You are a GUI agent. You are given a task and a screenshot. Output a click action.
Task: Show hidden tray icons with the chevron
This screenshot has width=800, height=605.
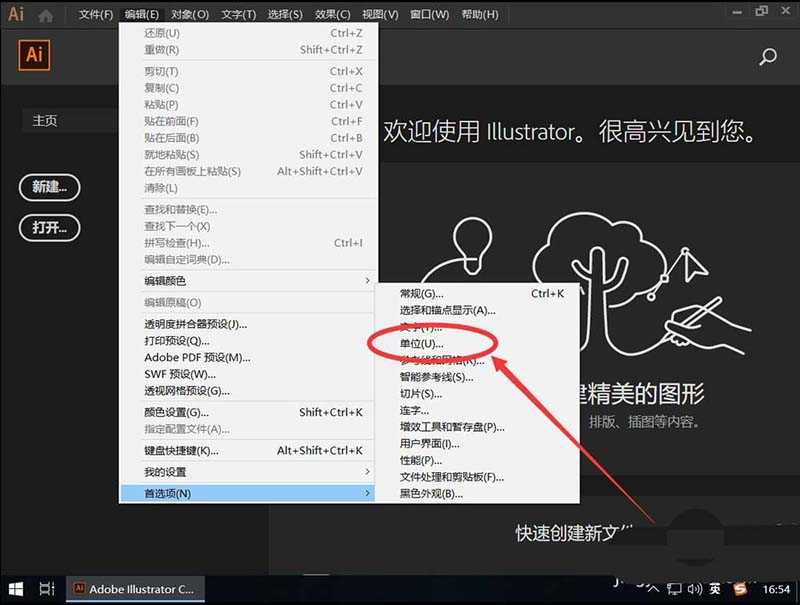tap(655, 588)
